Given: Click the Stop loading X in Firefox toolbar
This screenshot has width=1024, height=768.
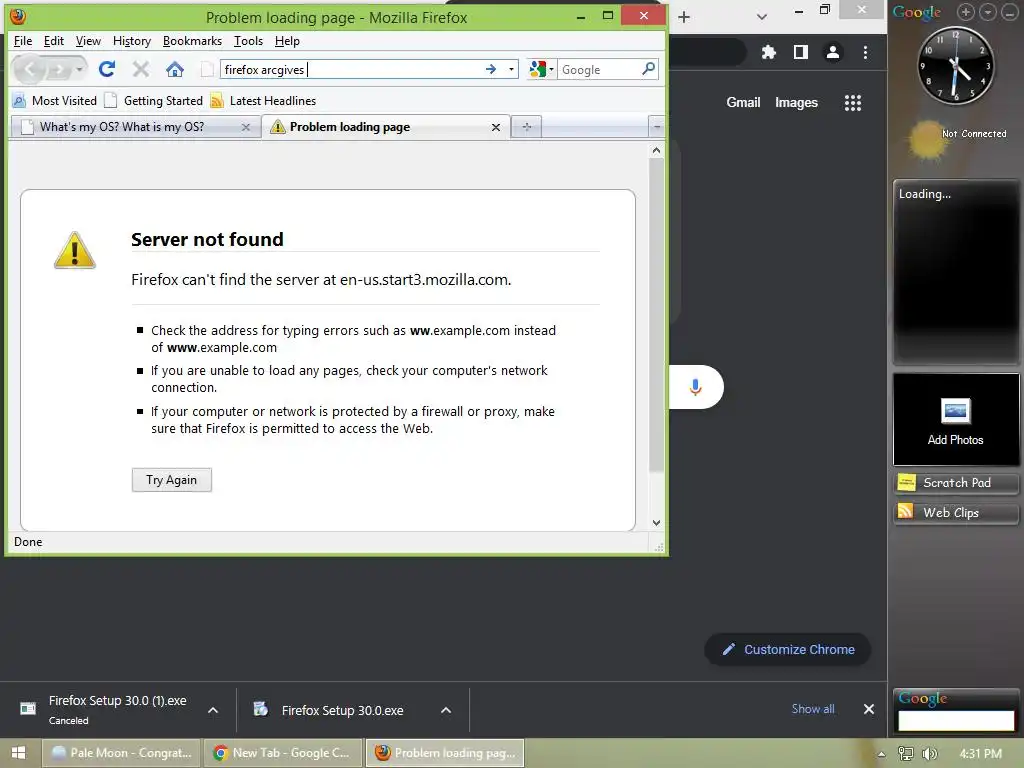Looking at the screenshot, I should tap(140, 69).
